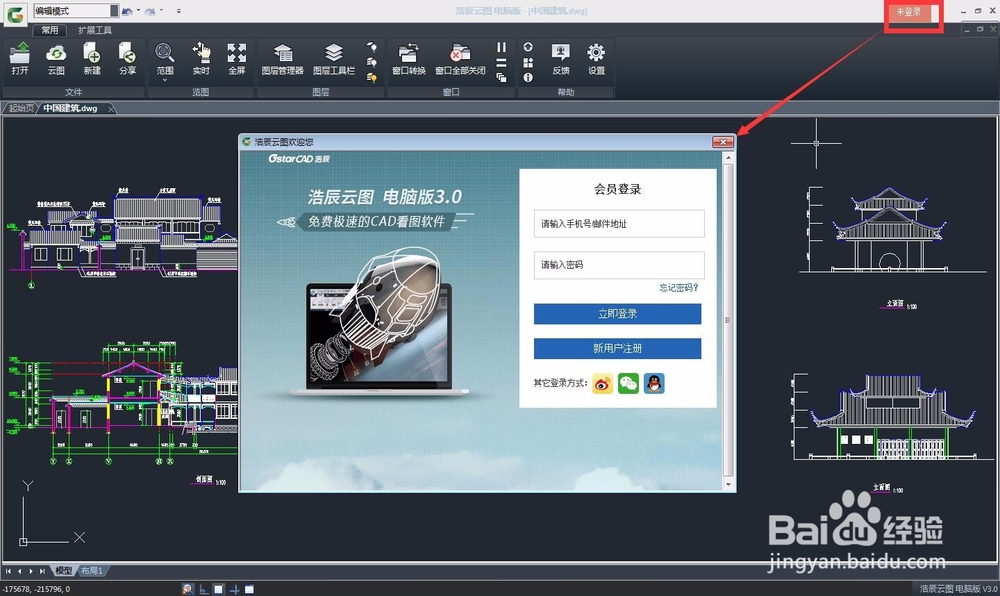Close the 浩辰云图欢迎您 dialog
This screenshot has width=1000, height=596.
[x=723, y=142]
